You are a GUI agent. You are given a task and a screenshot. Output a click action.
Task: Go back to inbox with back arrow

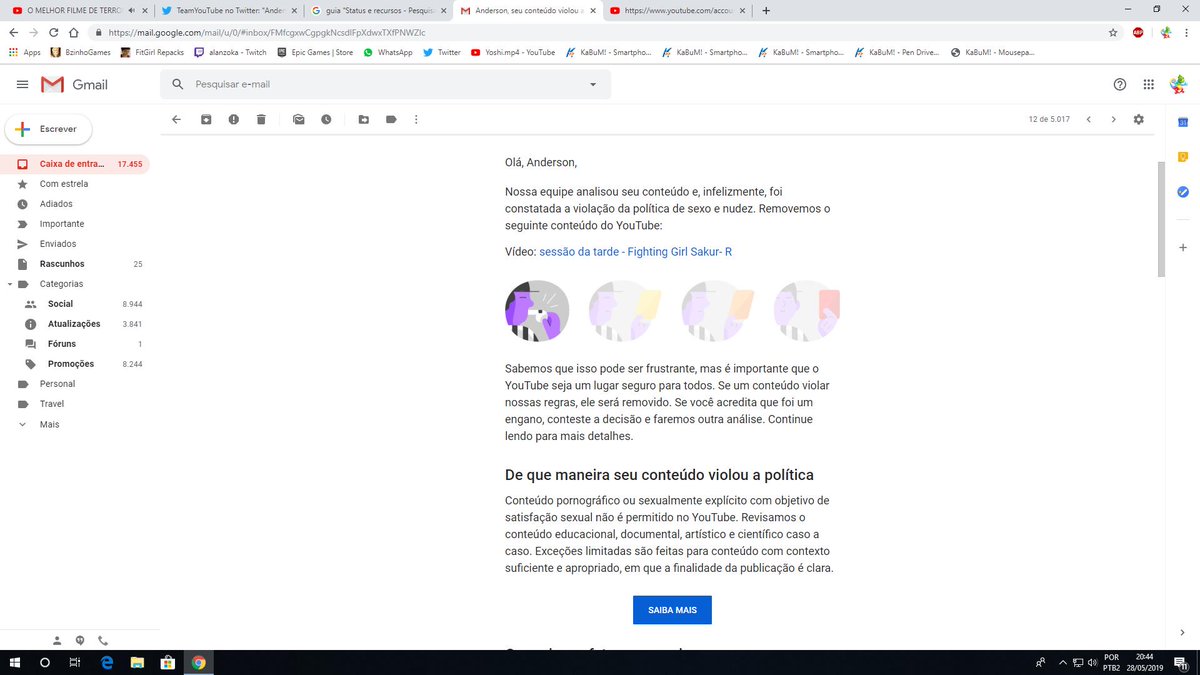pyautogui.click(x=176, y=119)
